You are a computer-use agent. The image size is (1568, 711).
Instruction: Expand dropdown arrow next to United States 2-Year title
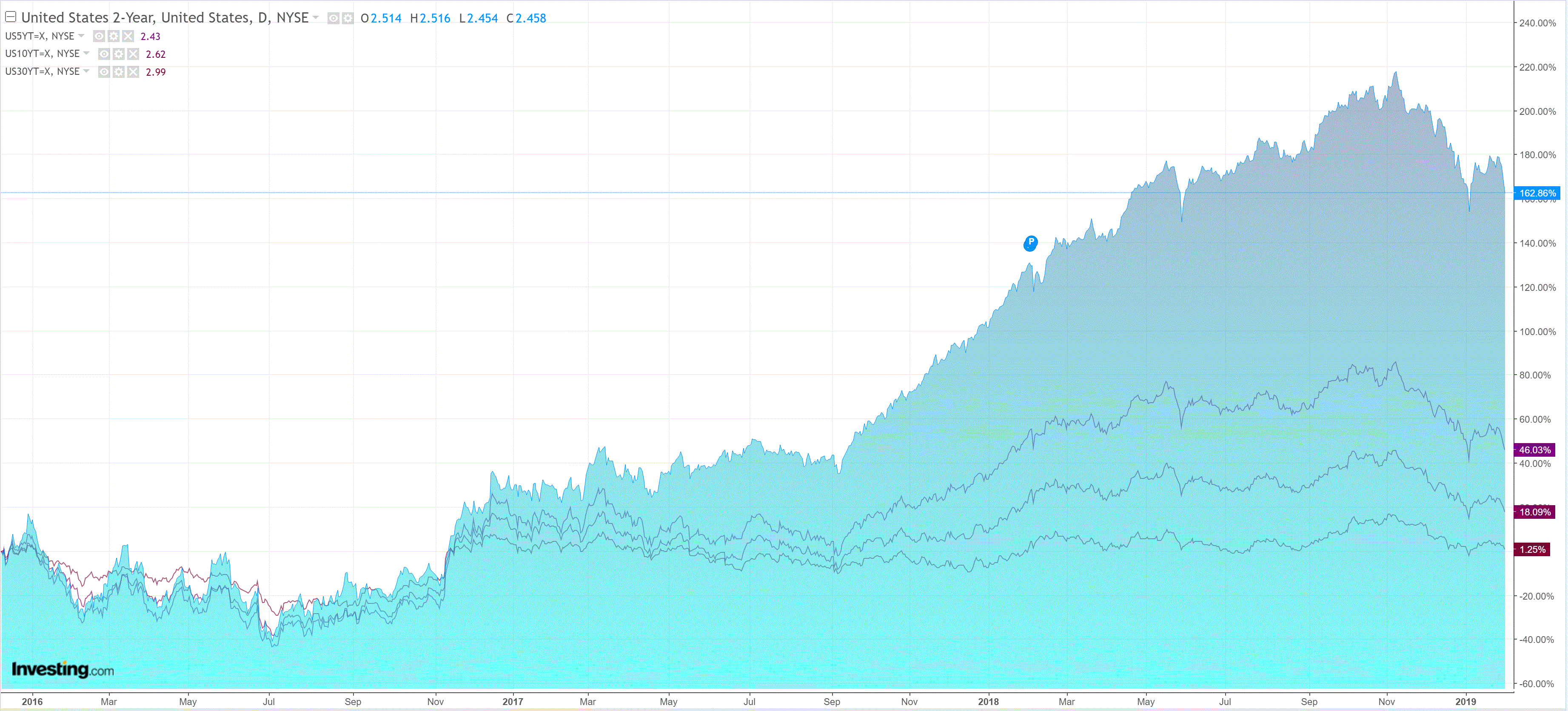tap(316, 18)
